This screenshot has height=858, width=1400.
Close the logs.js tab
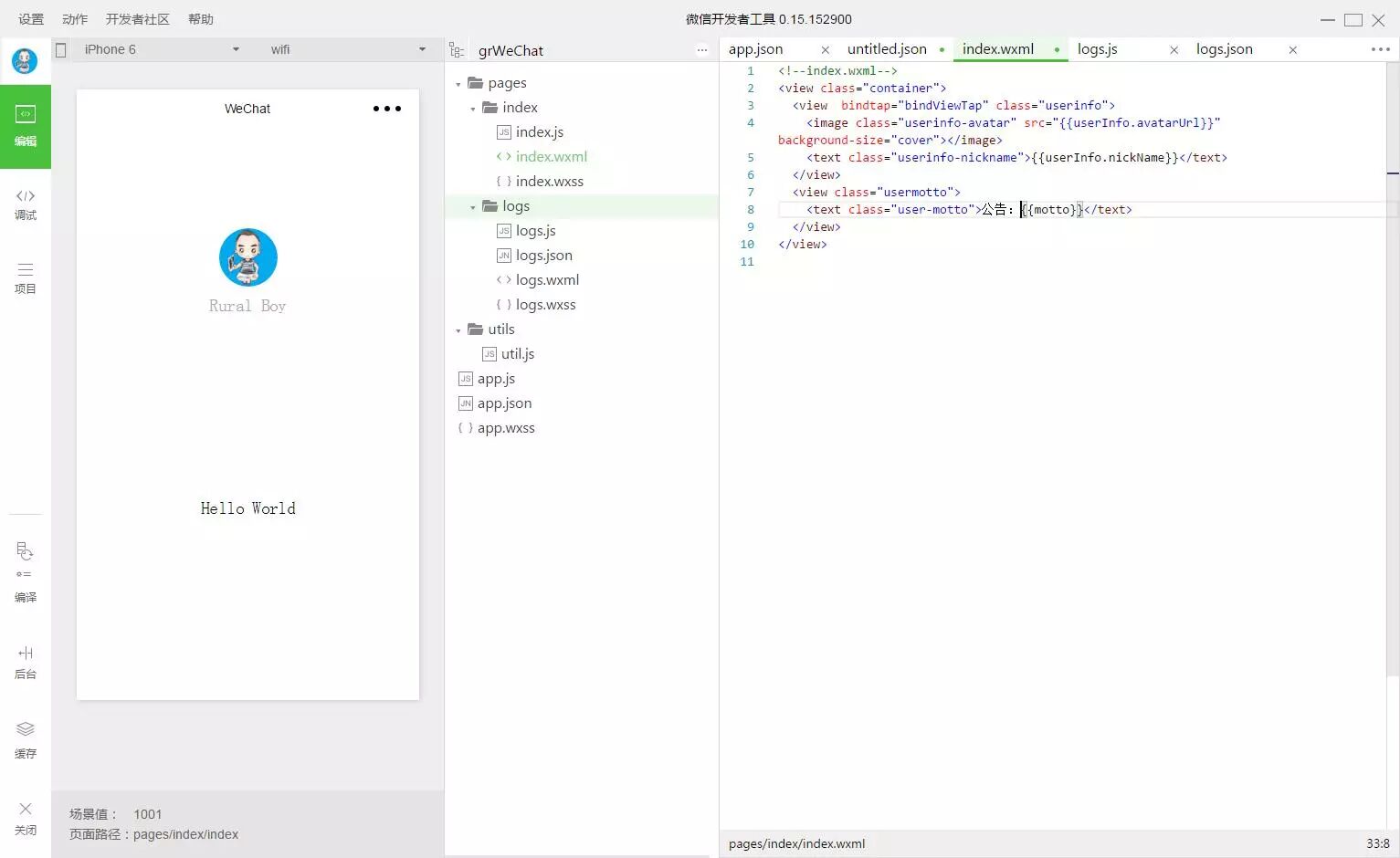pyautogui.click(x=1174, y=50)
